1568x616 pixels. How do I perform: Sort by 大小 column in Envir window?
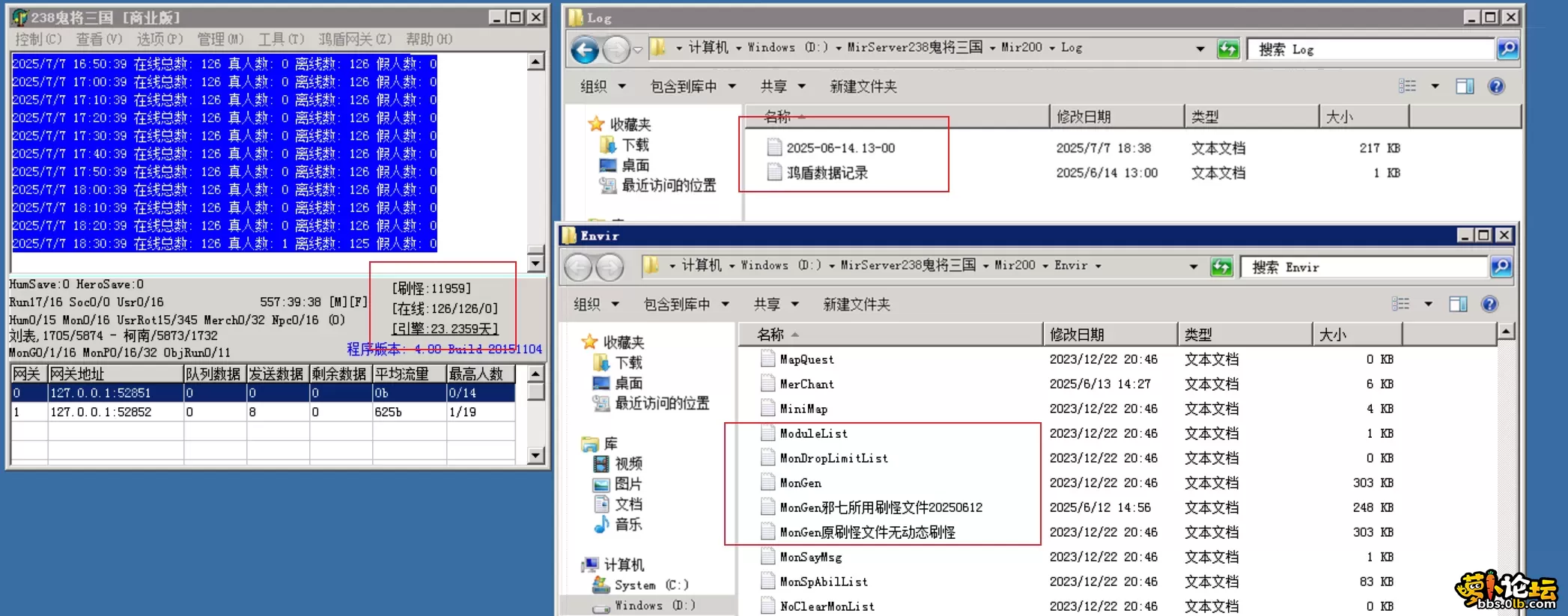point(1357,335)
